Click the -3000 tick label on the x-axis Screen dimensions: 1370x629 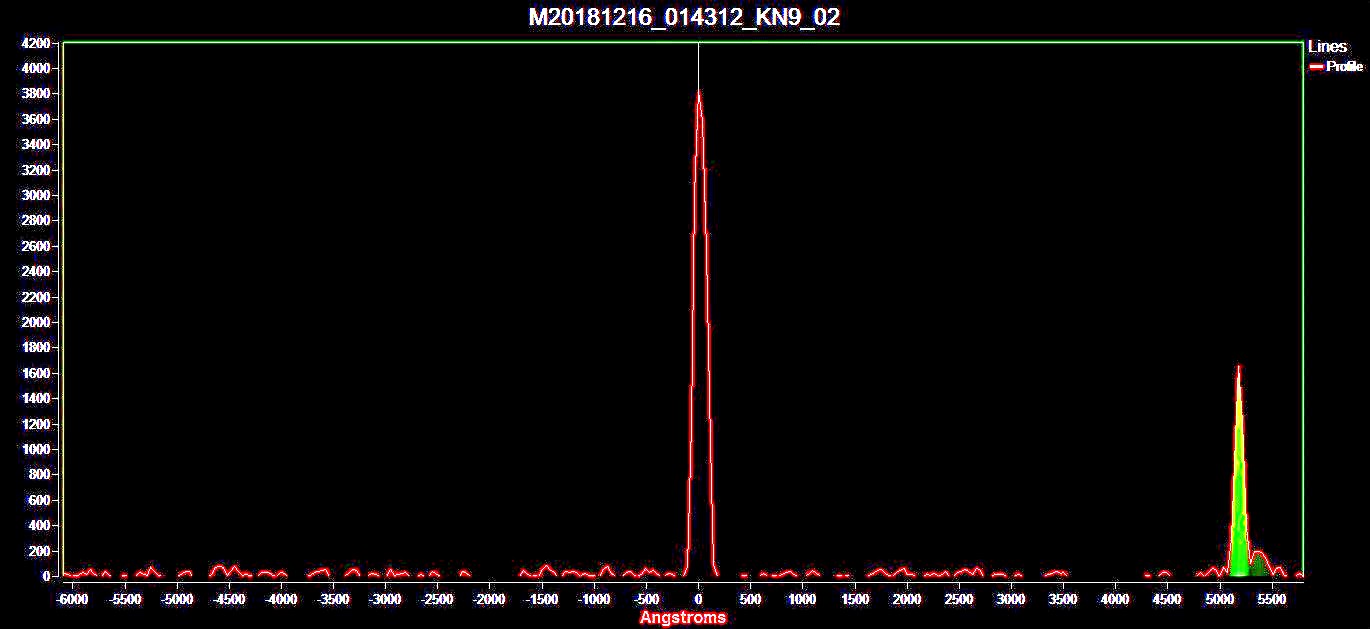(x=385, y=600)
